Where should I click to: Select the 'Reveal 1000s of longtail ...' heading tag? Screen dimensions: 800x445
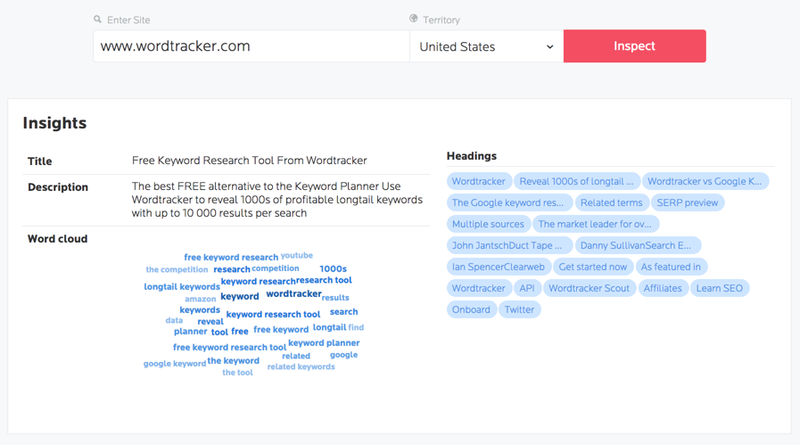[577, 181]
